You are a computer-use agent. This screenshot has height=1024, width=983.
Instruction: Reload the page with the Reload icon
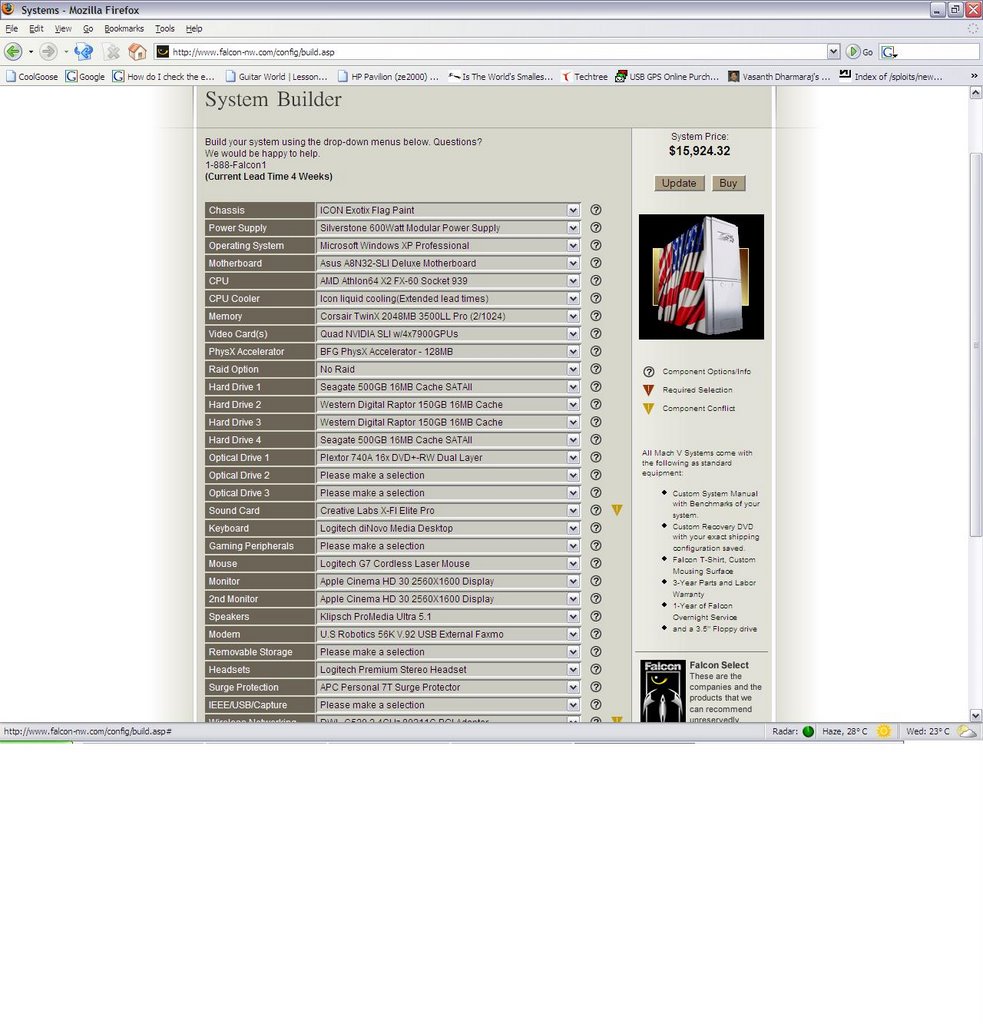pos(84,52)
